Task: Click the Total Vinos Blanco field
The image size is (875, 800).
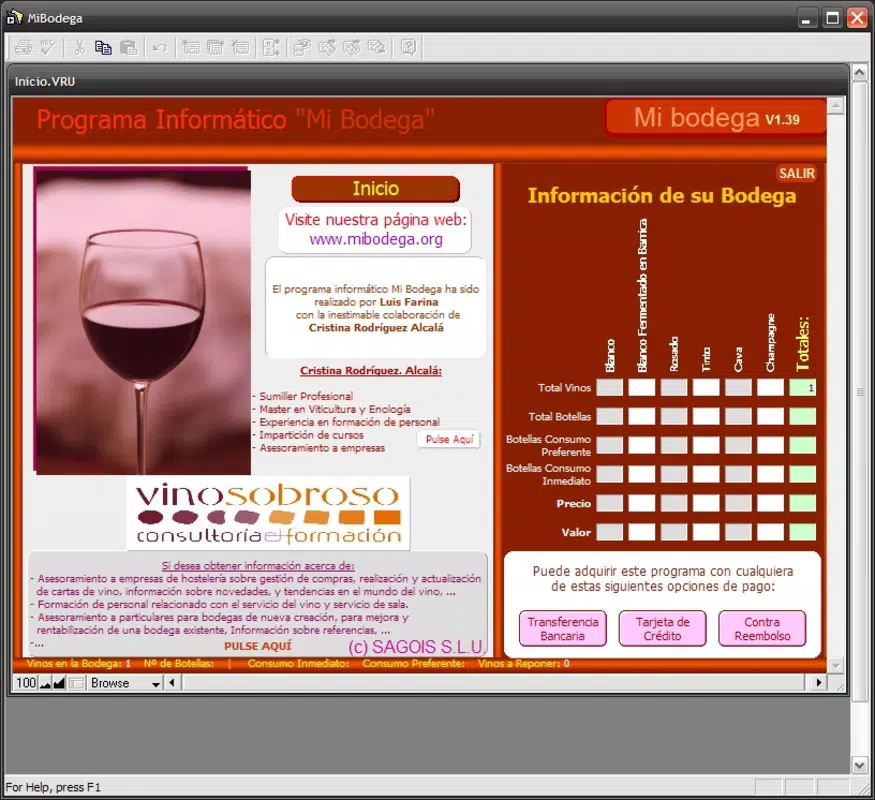Action: [609, 387]
